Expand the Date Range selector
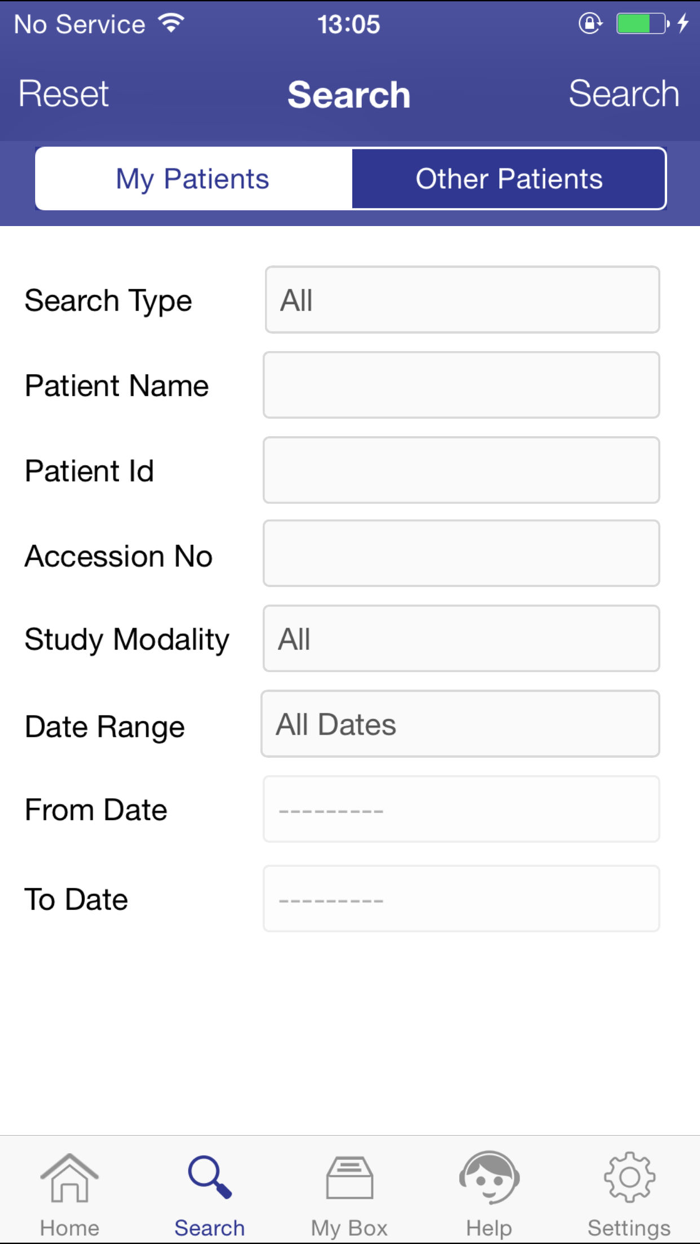The width and height of the screenshot is (700, 1244). click(461, 724)
